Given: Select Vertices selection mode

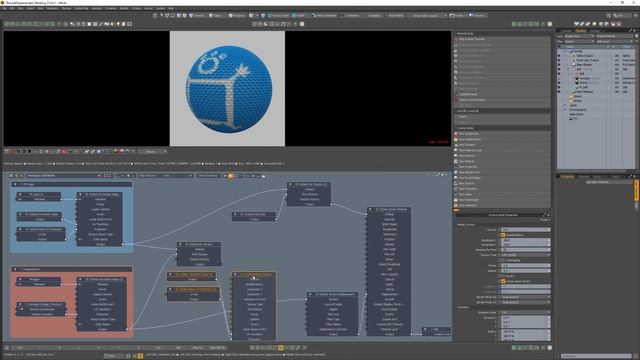Looking at the screenshot, I should 198,16.
